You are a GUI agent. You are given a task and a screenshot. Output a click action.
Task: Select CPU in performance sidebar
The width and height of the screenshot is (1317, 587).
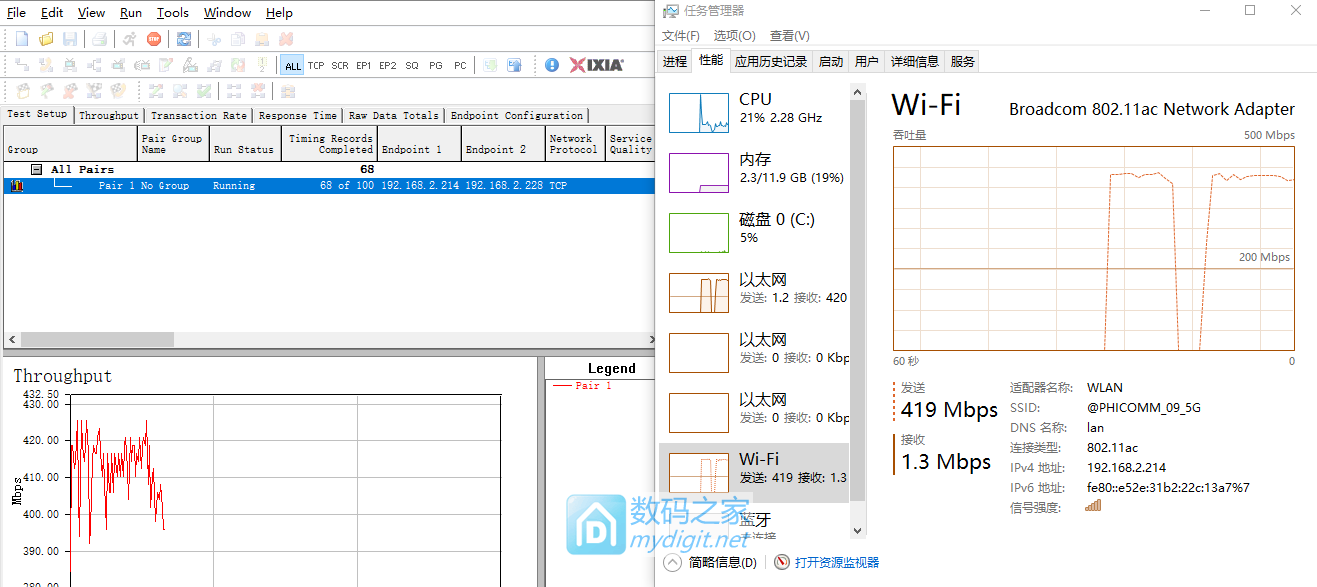(754, 112)
